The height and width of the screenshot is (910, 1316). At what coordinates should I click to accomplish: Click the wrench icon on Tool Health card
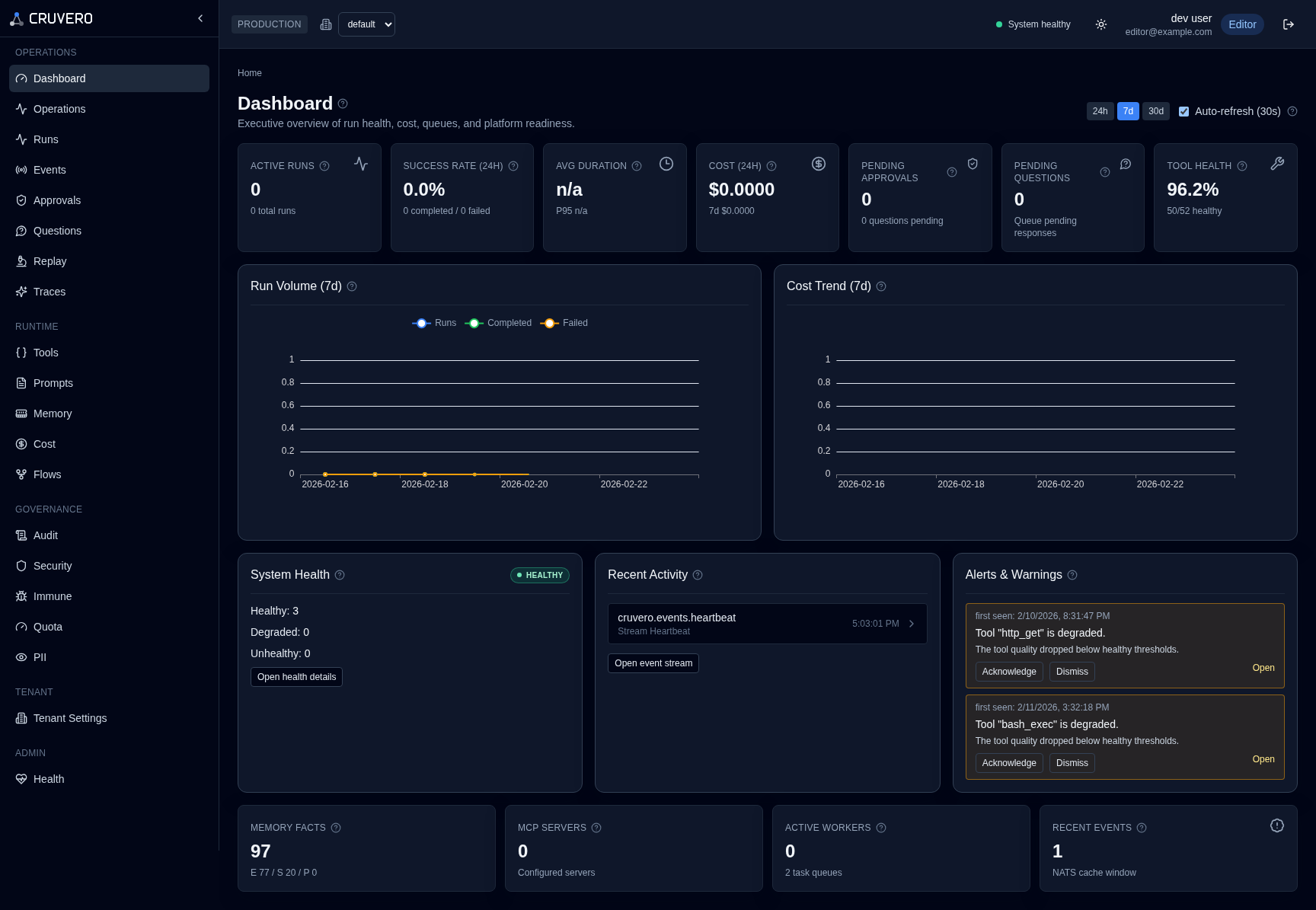(1278, 163)
